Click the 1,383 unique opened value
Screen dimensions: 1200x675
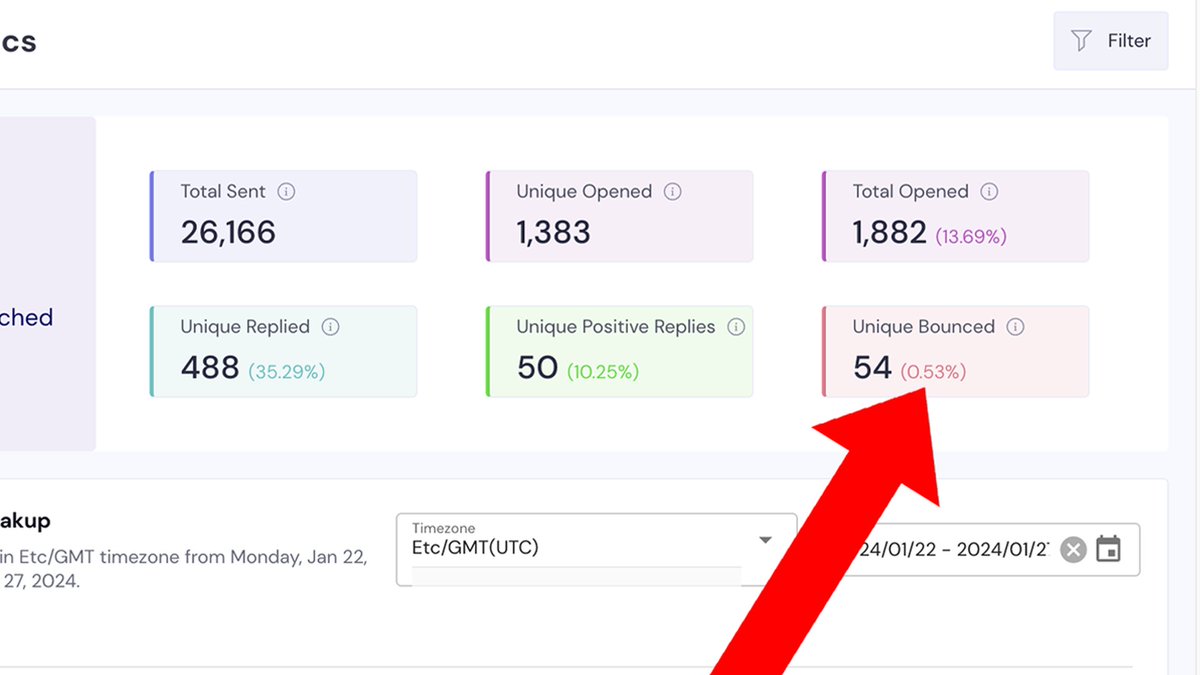pyautogui.click(x=553, y=233)
